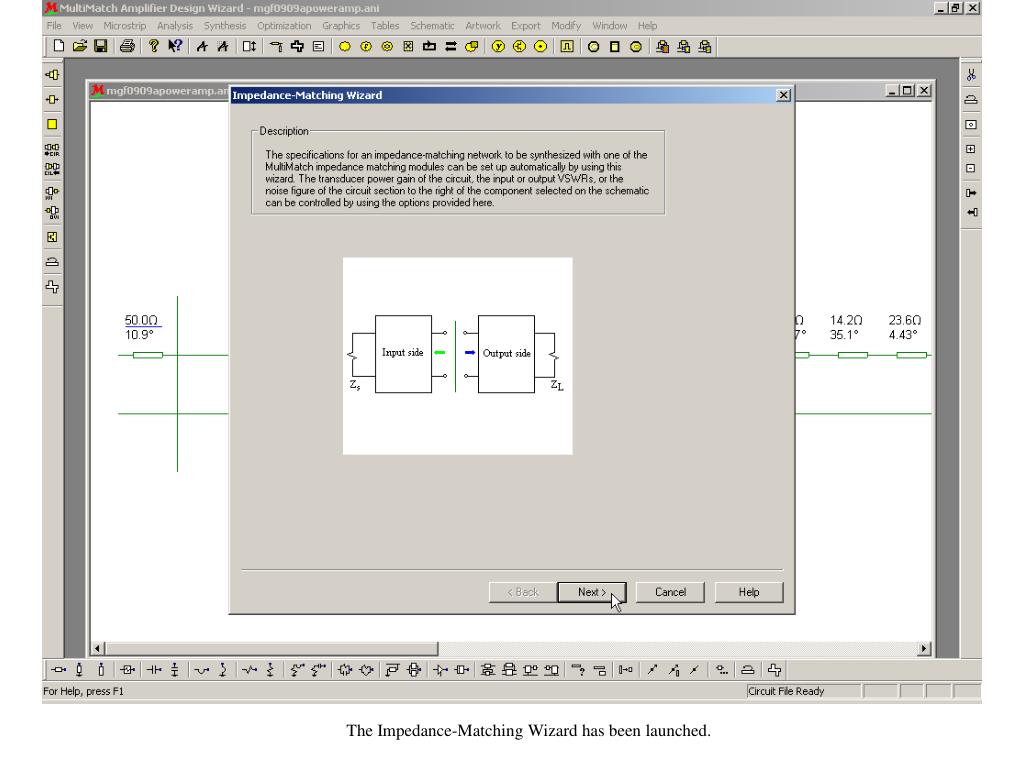Select the 50.0Ω line label on the schematic
Image resolution: width=1024 pixels, height=768 pixels.
(142, 320)
